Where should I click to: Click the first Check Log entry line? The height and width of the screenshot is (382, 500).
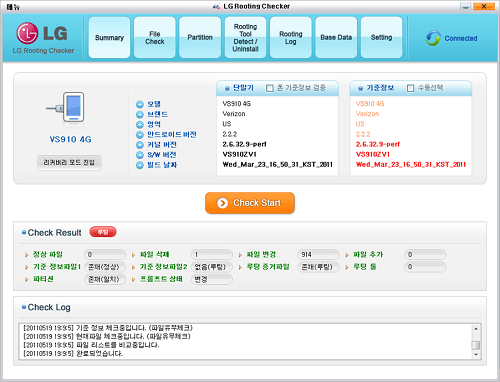(108, 328)
